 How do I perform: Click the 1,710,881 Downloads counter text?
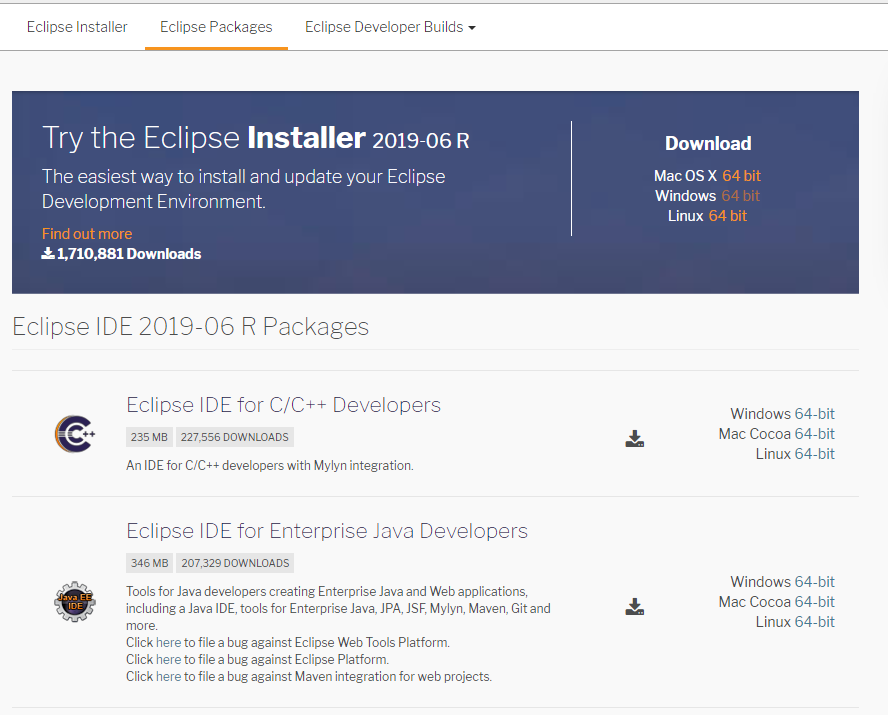coord(129,254)
